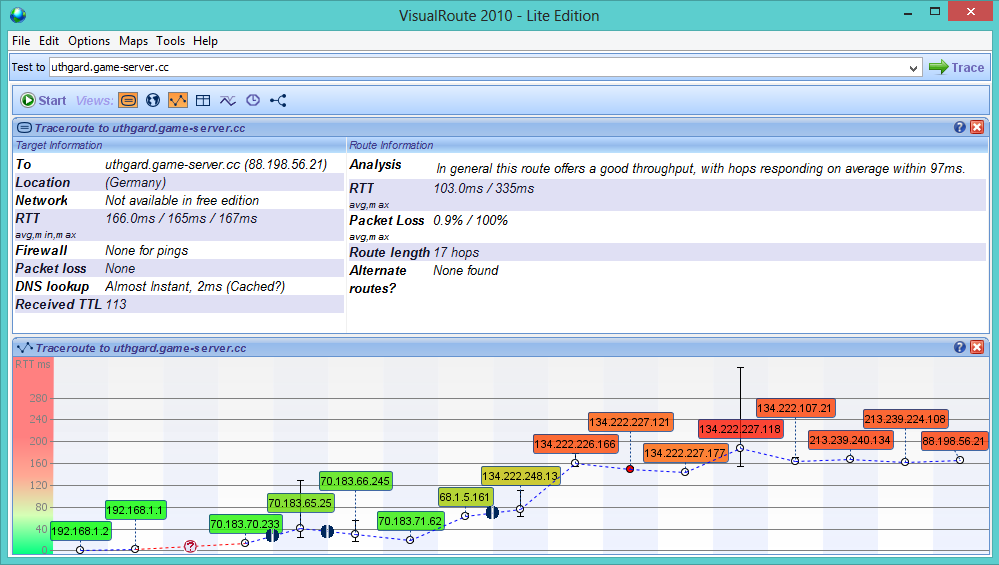Viewport: 999px width, 565px height.
Task: Click 'Not available in free edition' text
Action: coord(182,200)
